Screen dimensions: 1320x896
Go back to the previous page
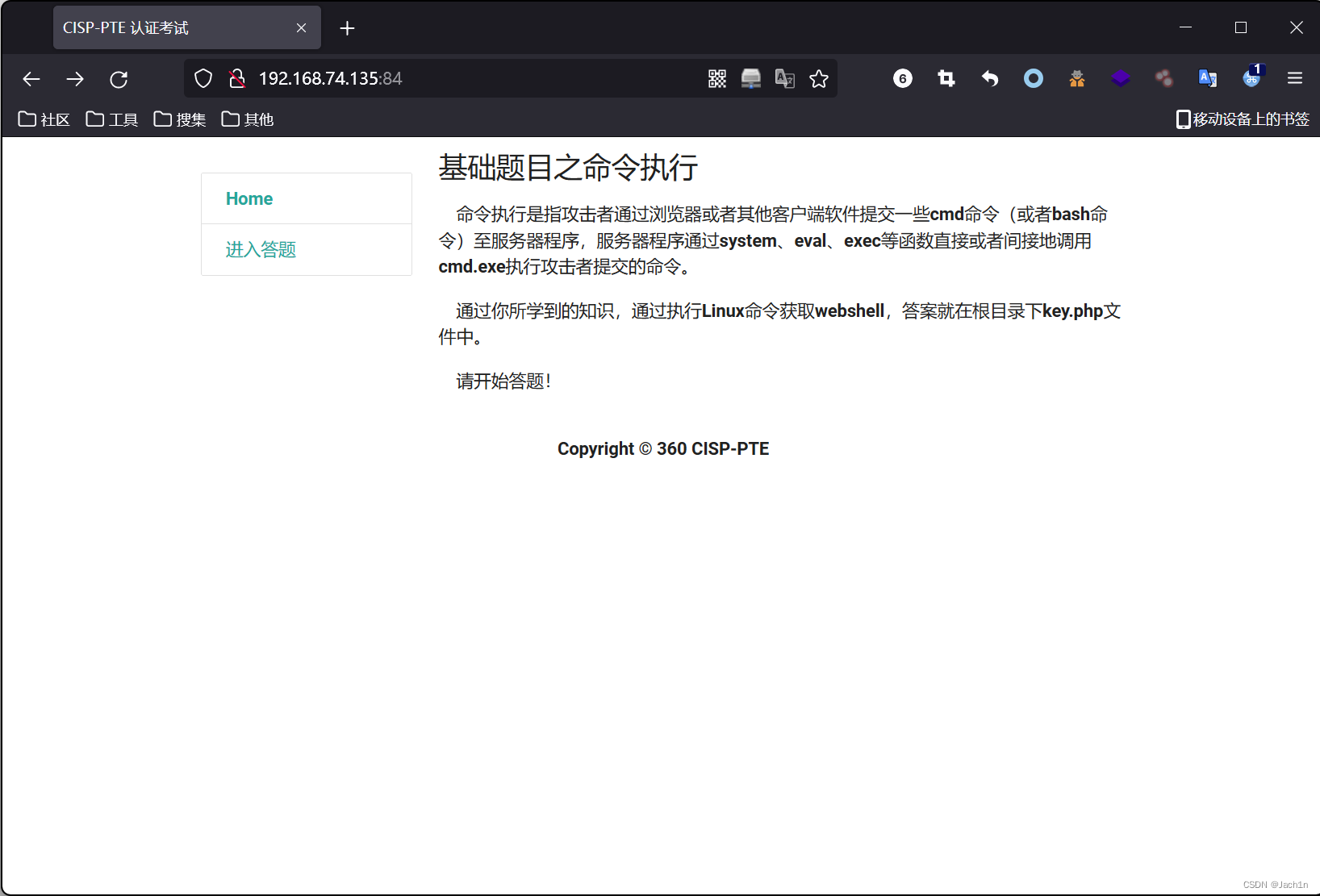[31, 79]
